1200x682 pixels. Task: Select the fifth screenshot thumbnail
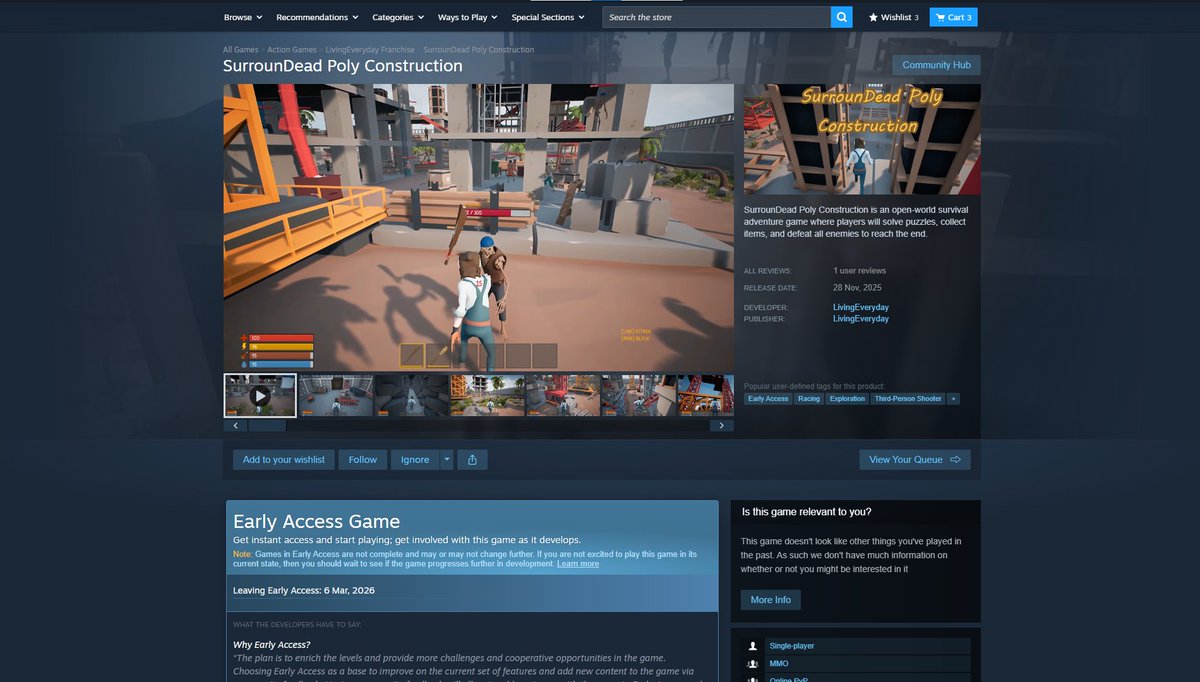click(564, 395)
